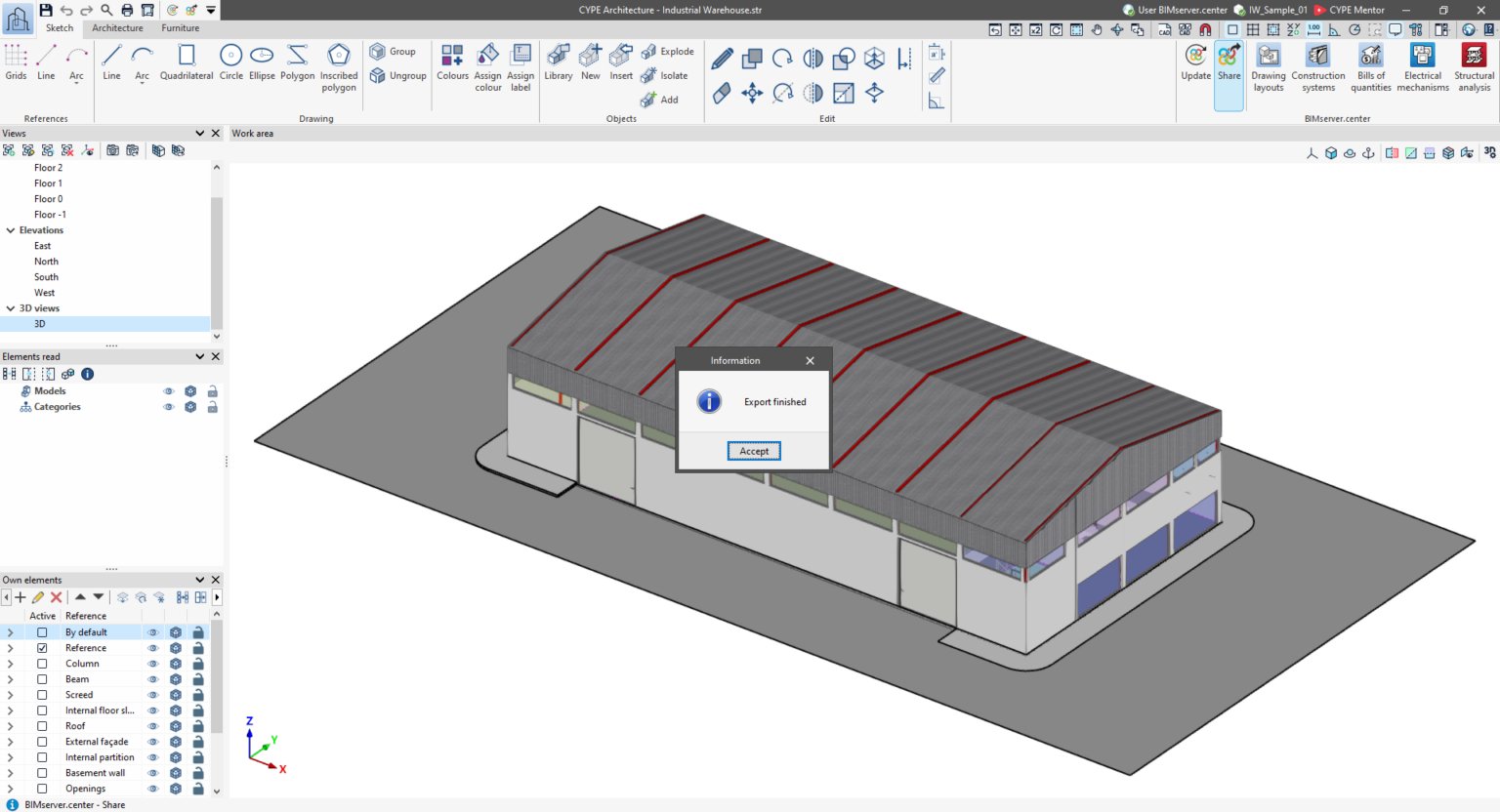Toggle lock for External façade row
The width and height of the screenshot is (1500, 812).
[x=198, y=742]
